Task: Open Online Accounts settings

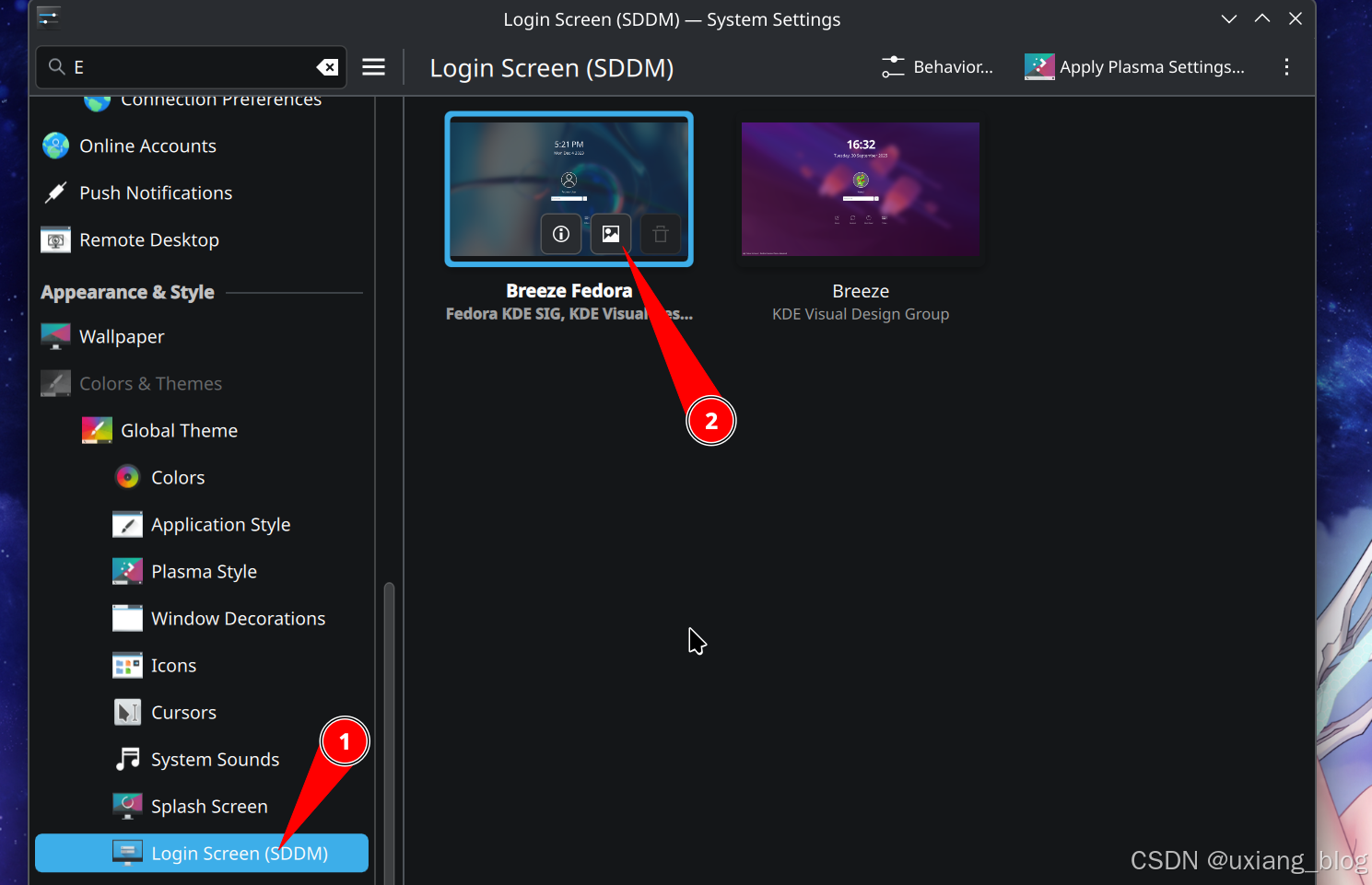Action: (x=202, y=146)
